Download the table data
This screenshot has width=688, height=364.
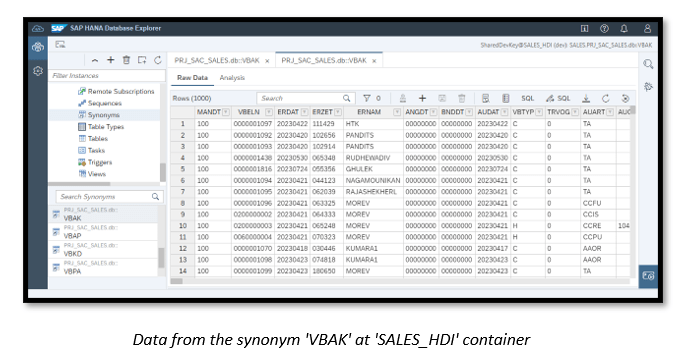[x=586, y=98]
